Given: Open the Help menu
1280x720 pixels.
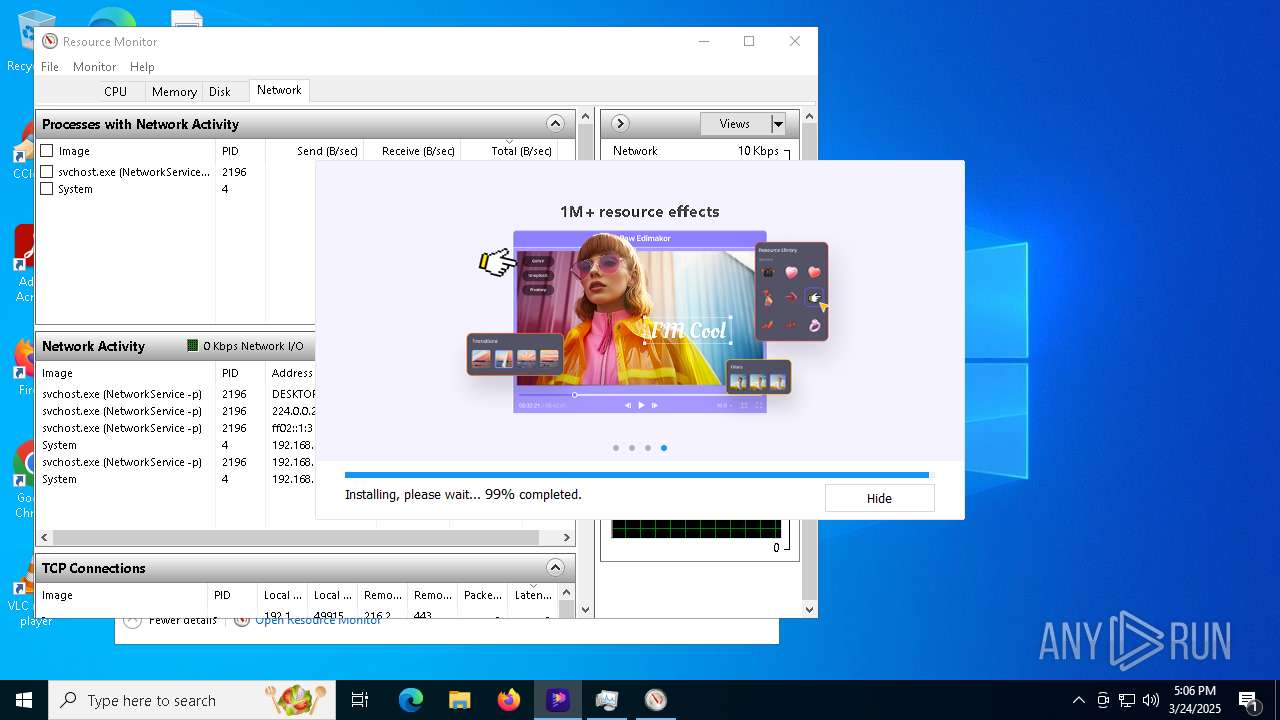Looking at the screenshot, I should click(142, 66).
